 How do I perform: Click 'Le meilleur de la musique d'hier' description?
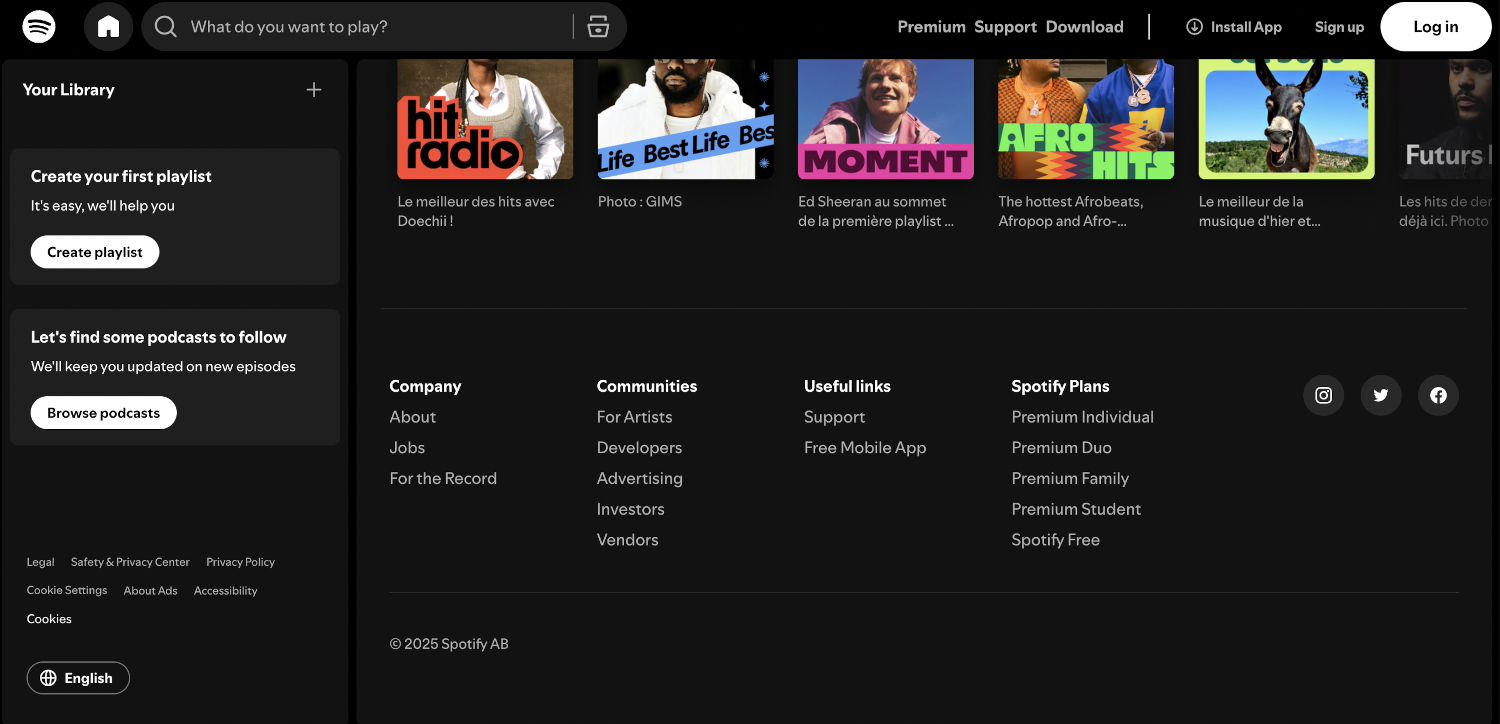click(1260, 211)
